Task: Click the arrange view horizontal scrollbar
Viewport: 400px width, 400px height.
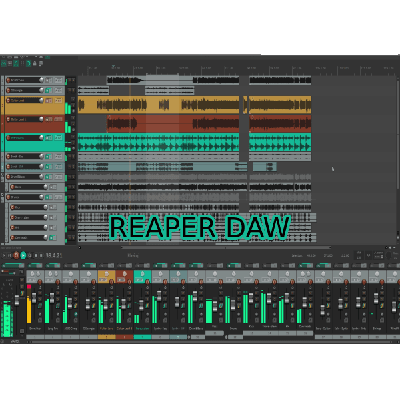Action: pyautogui.click(x=225, y=248)
